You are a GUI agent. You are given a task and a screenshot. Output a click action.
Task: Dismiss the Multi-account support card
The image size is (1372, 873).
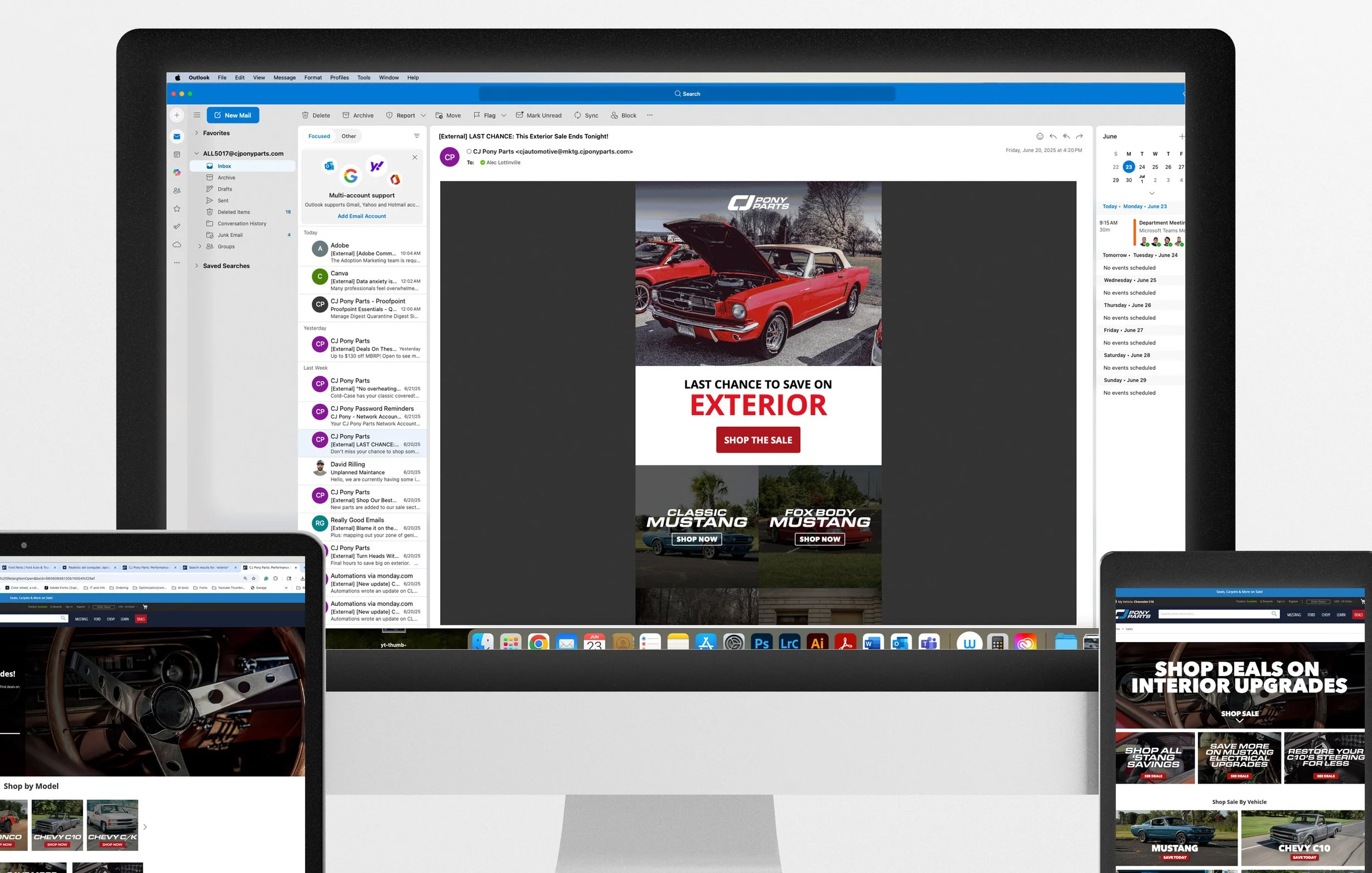pos(415,157)
